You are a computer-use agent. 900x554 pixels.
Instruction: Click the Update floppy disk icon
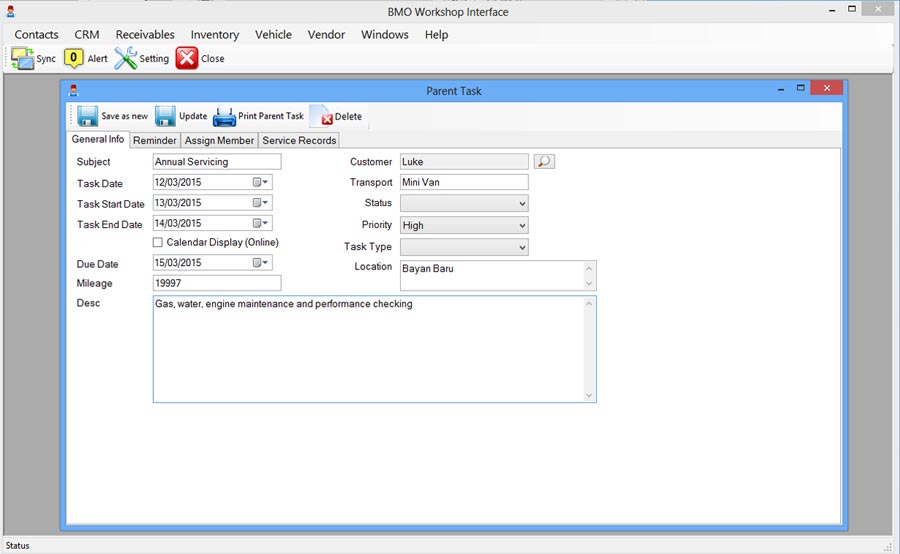(165, 116)
